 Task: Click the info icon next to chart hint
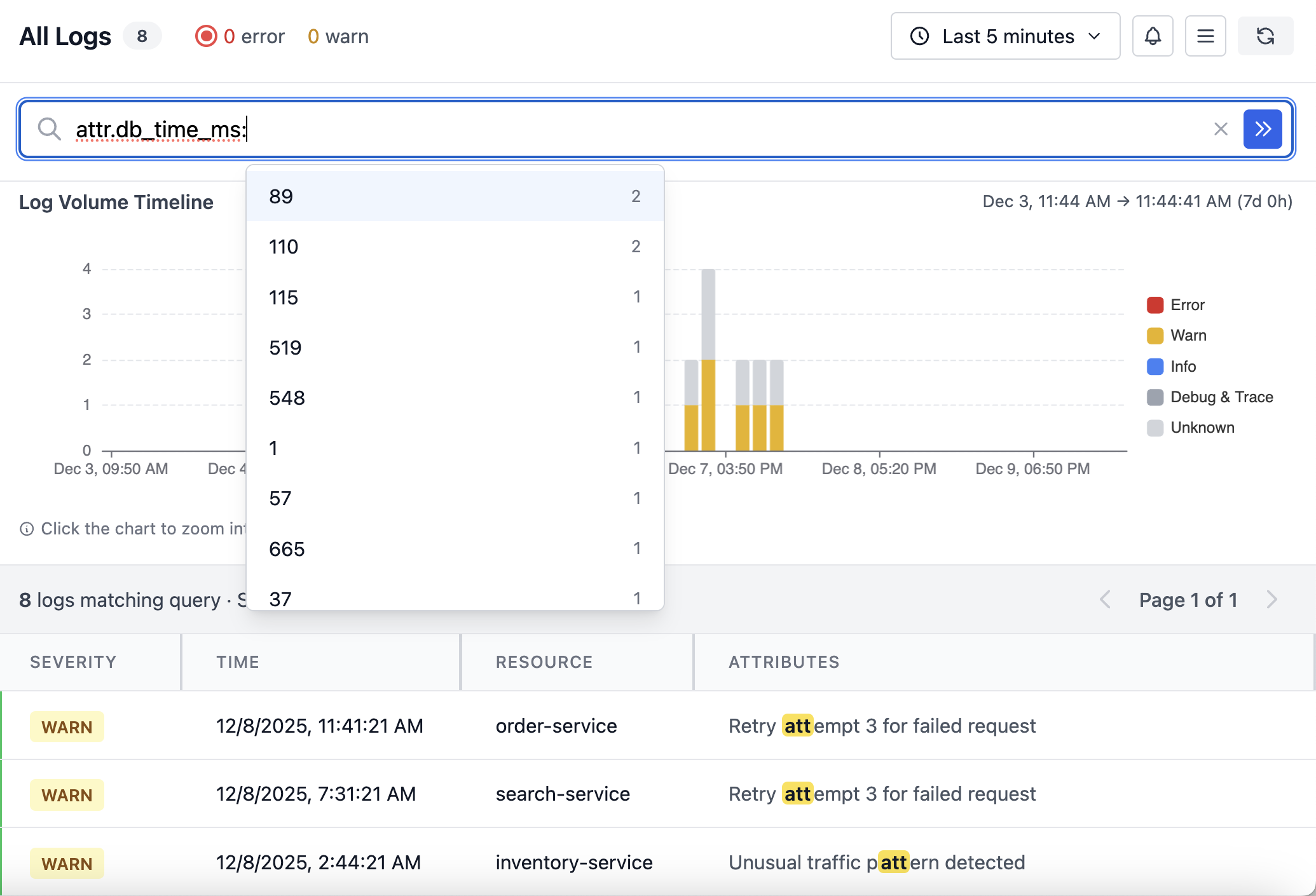point(27,528)
